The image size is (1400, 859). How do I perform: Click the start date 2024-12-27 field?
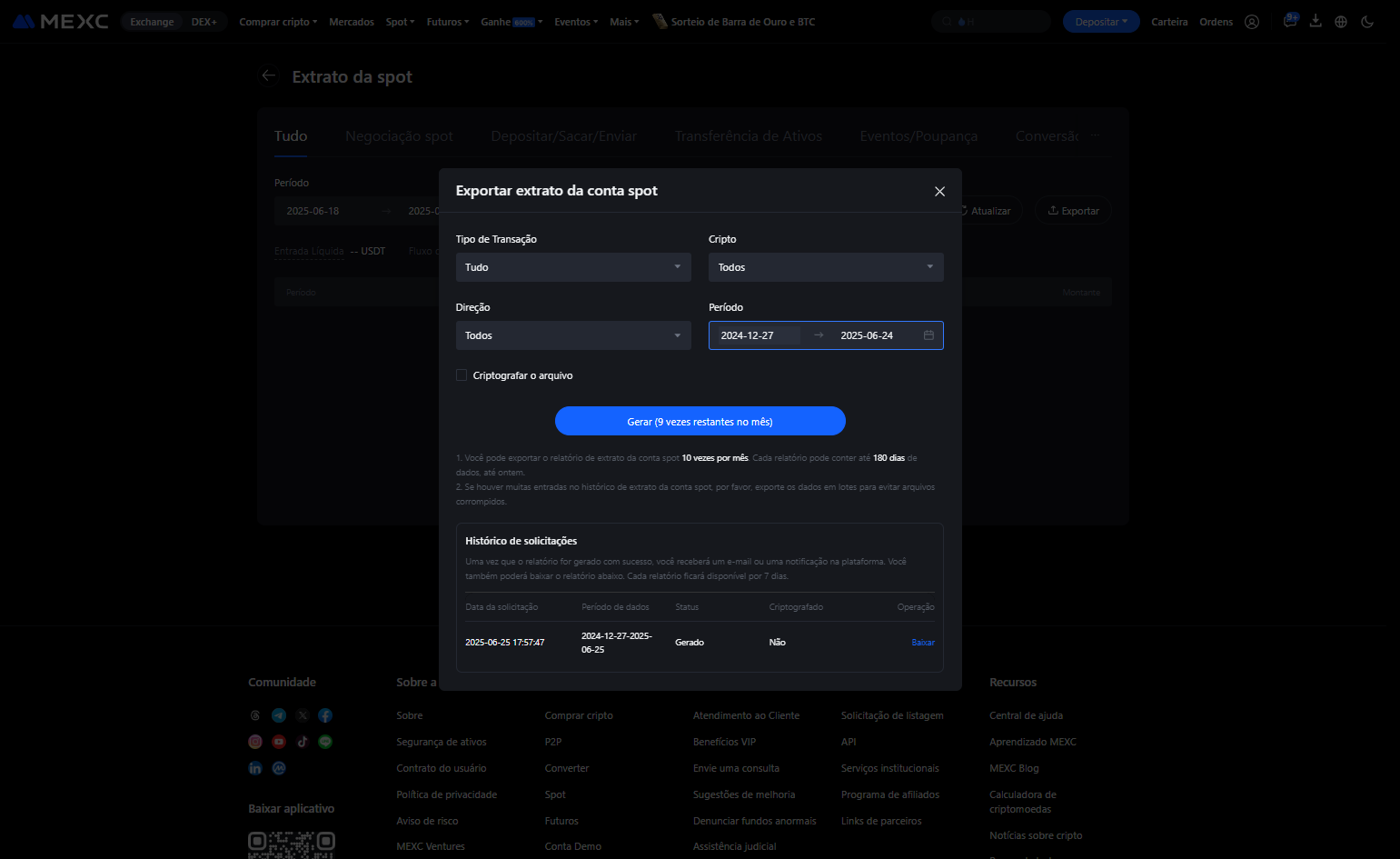pyautogui.click(x=759, y=335)
